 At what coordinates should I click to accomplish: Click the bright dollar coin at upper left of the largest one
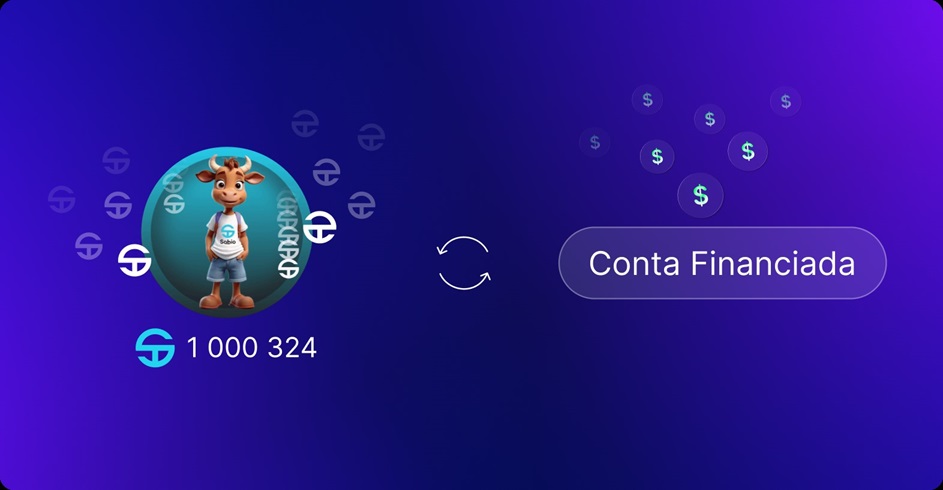[x=657, y=156]
